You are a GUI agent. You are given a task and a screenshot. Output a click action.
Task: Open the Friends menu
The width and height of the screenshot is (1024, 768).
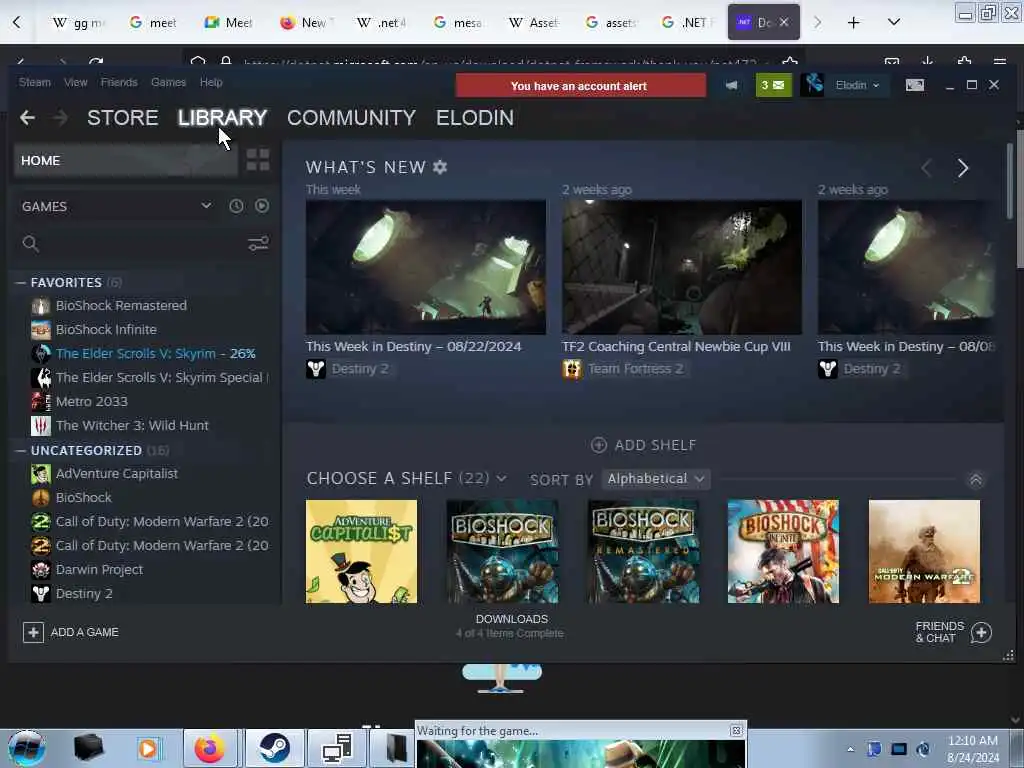pos(119,82)
